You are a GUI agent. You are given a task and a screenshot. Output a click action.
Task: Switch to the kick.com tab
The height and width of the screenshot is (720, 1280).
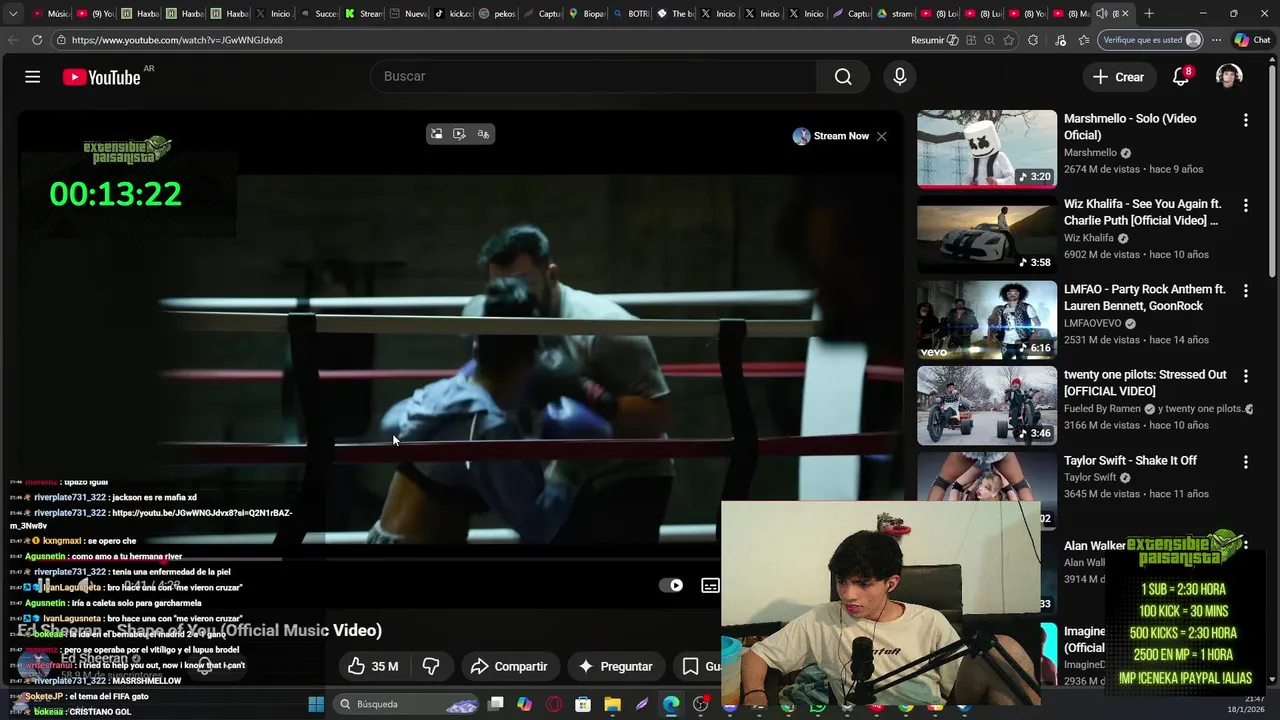[453, 13]
